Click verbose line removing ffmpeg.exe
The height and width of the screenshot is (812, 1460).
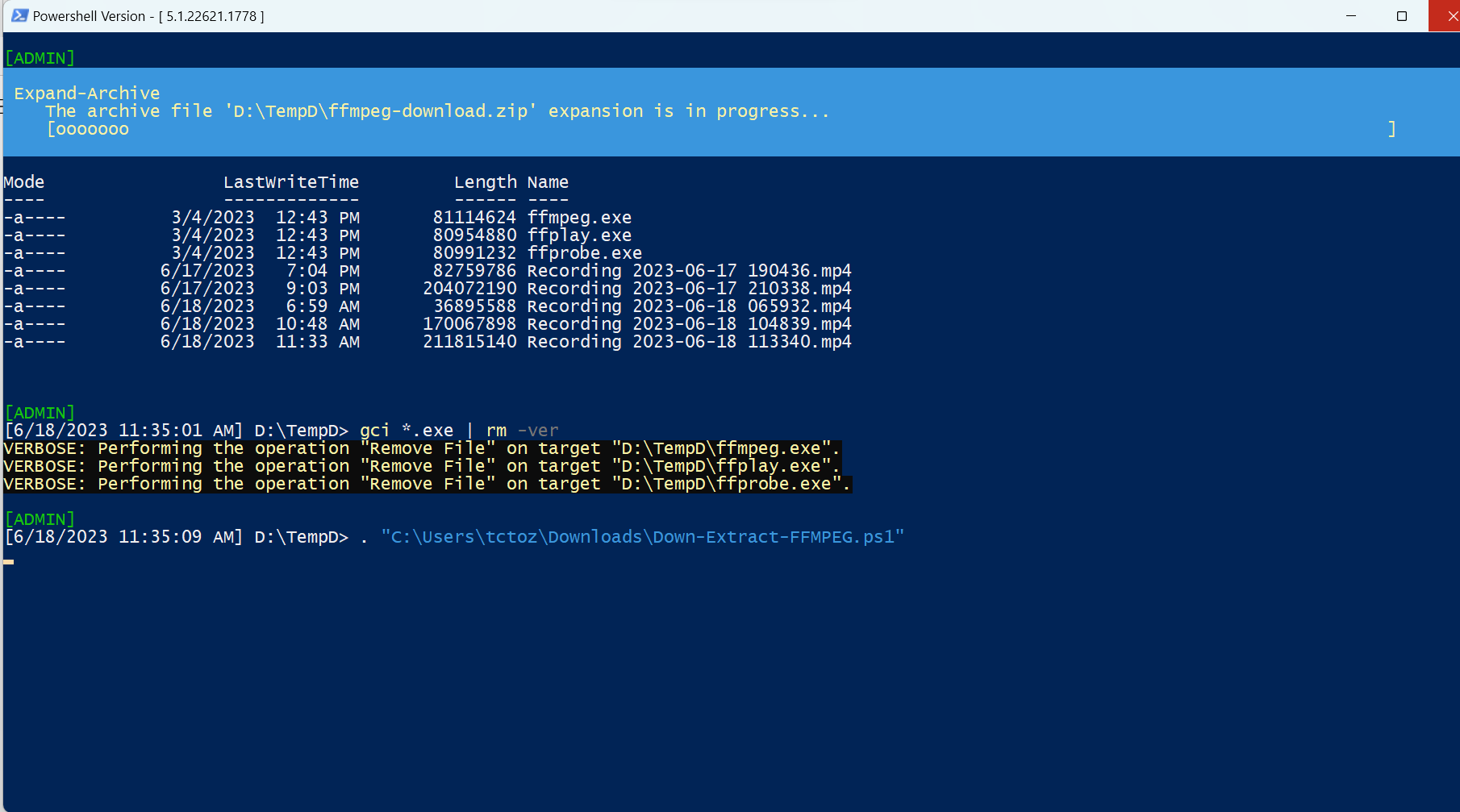[422, 448]
